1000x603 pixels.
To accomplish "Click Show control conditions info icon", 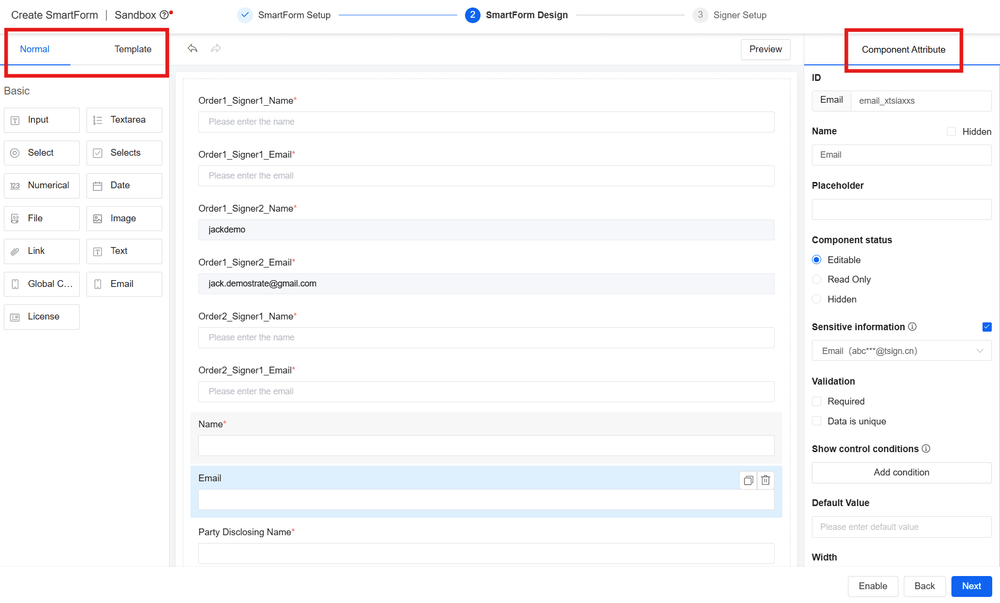I will click(926, 449).
